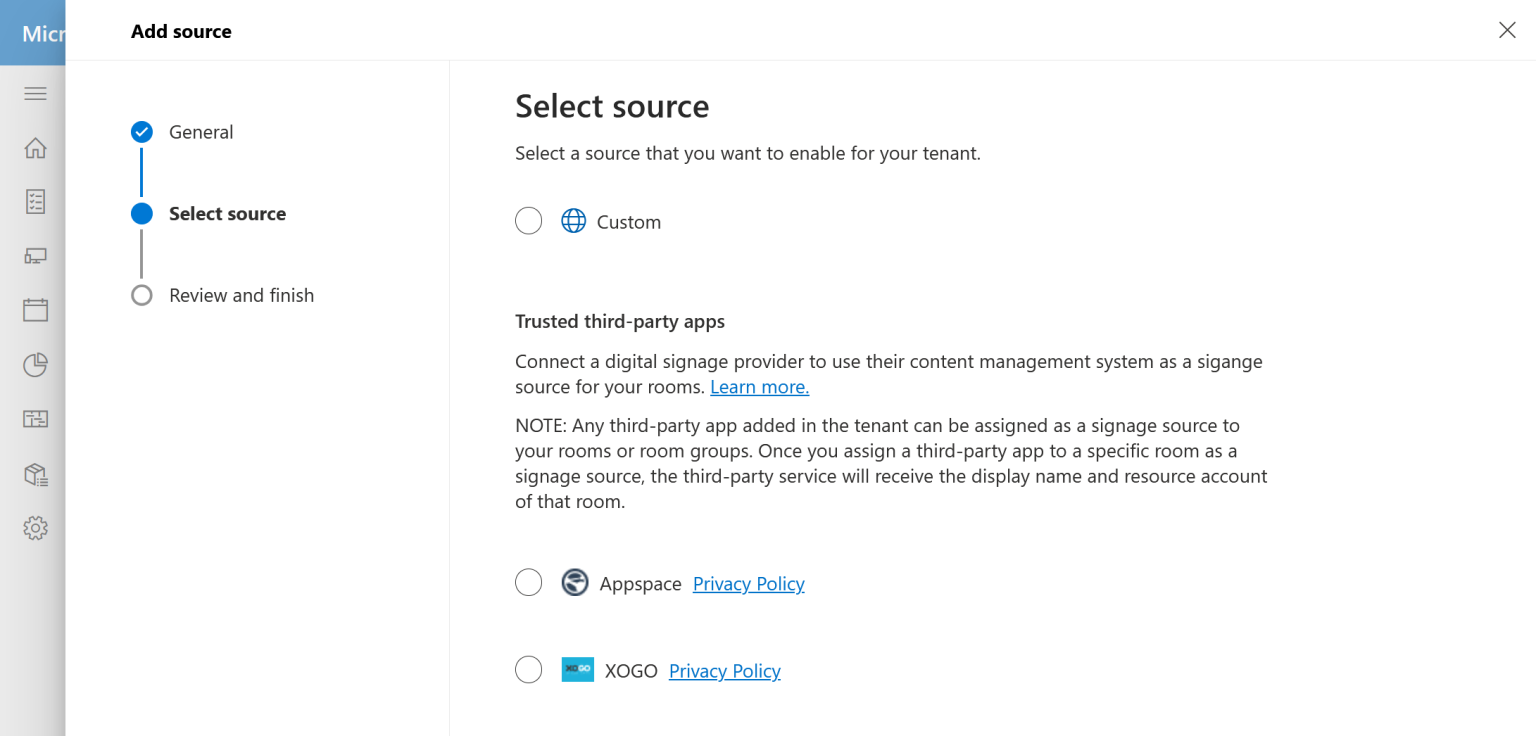1536x736 pixels.
Task: Select XOGO as the signage source
Action: pyautogui.click(x=528, y=669)
